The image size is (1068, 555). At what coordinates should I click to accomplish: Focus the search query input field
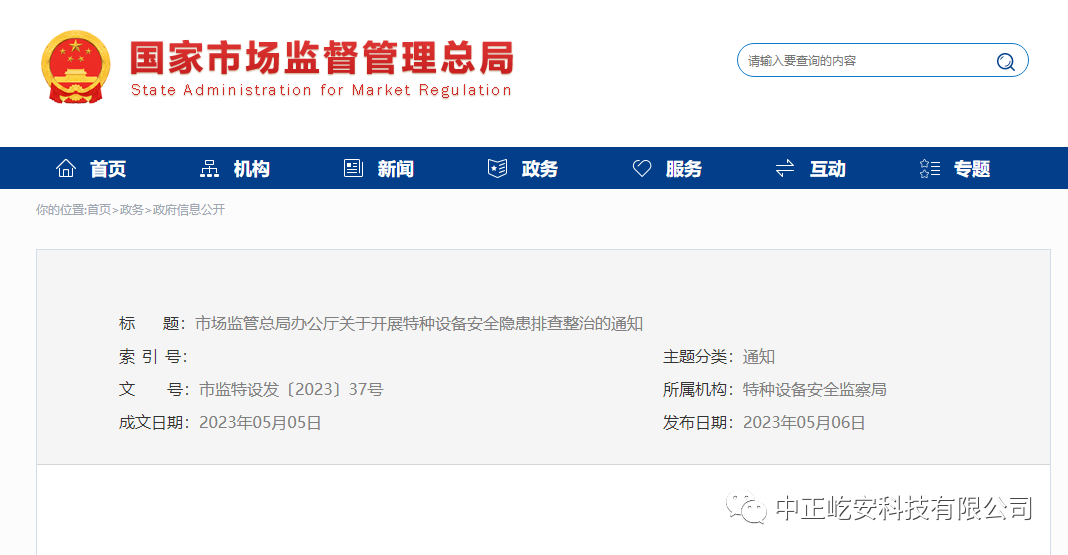pos(865,61)
